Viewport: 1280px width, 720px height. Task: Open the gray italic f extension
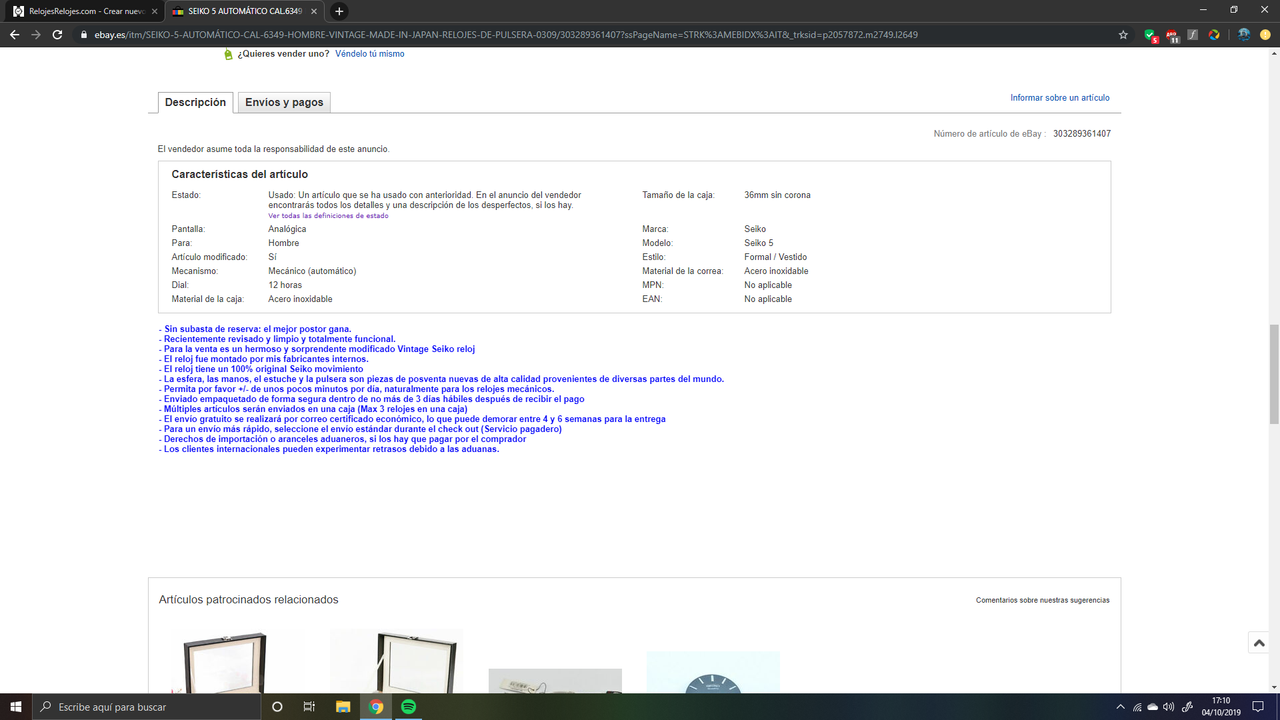(x=1194, y=34)
